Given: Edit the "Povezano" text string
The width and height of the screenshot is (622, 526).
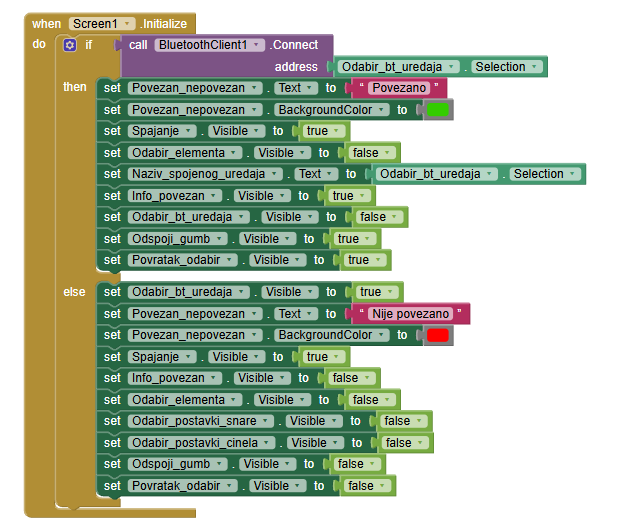Looking at the screenshot, I should point(400,89).
